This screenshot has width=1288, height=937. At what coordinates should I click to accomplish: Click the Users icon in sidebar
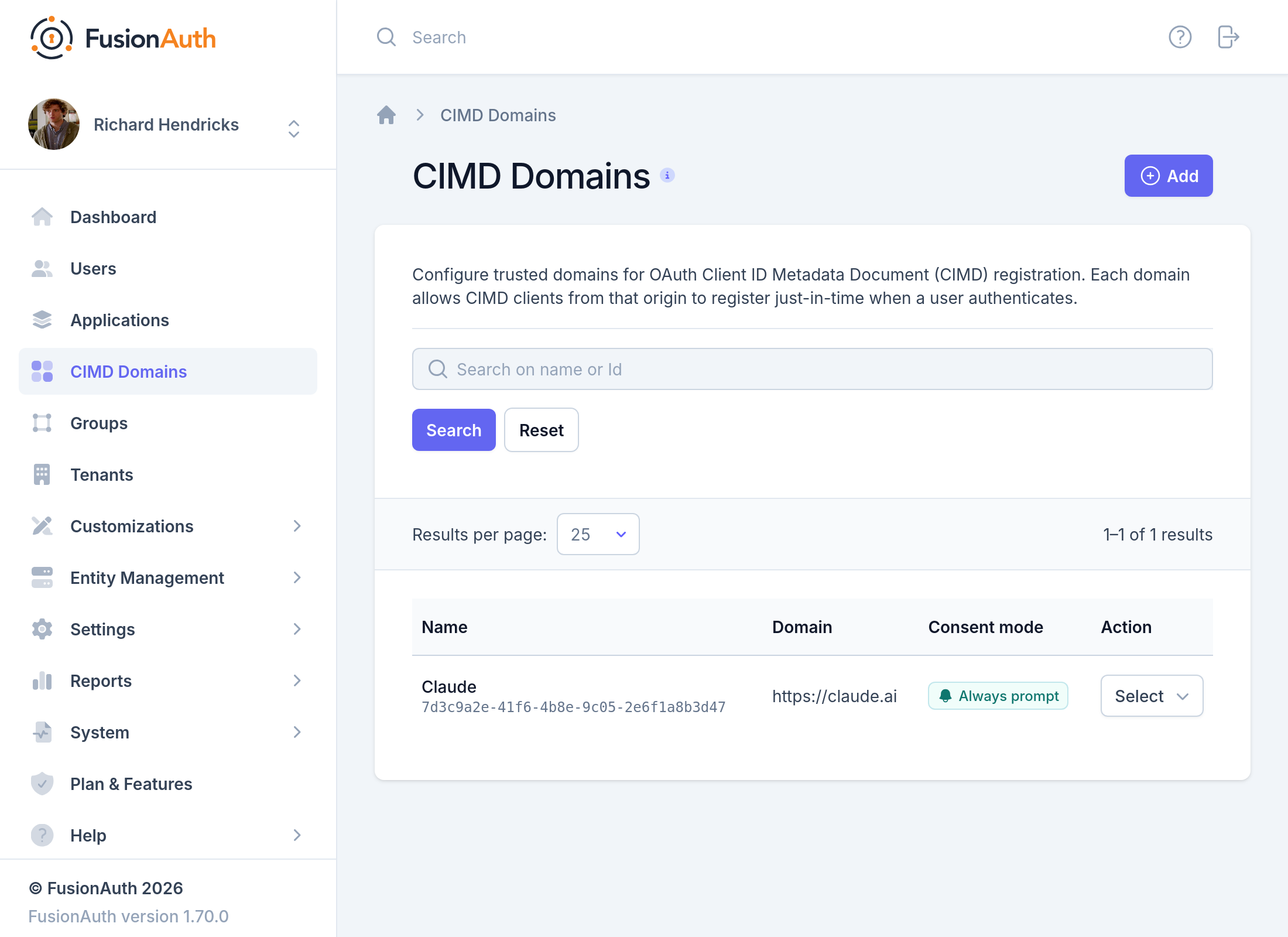42,268
